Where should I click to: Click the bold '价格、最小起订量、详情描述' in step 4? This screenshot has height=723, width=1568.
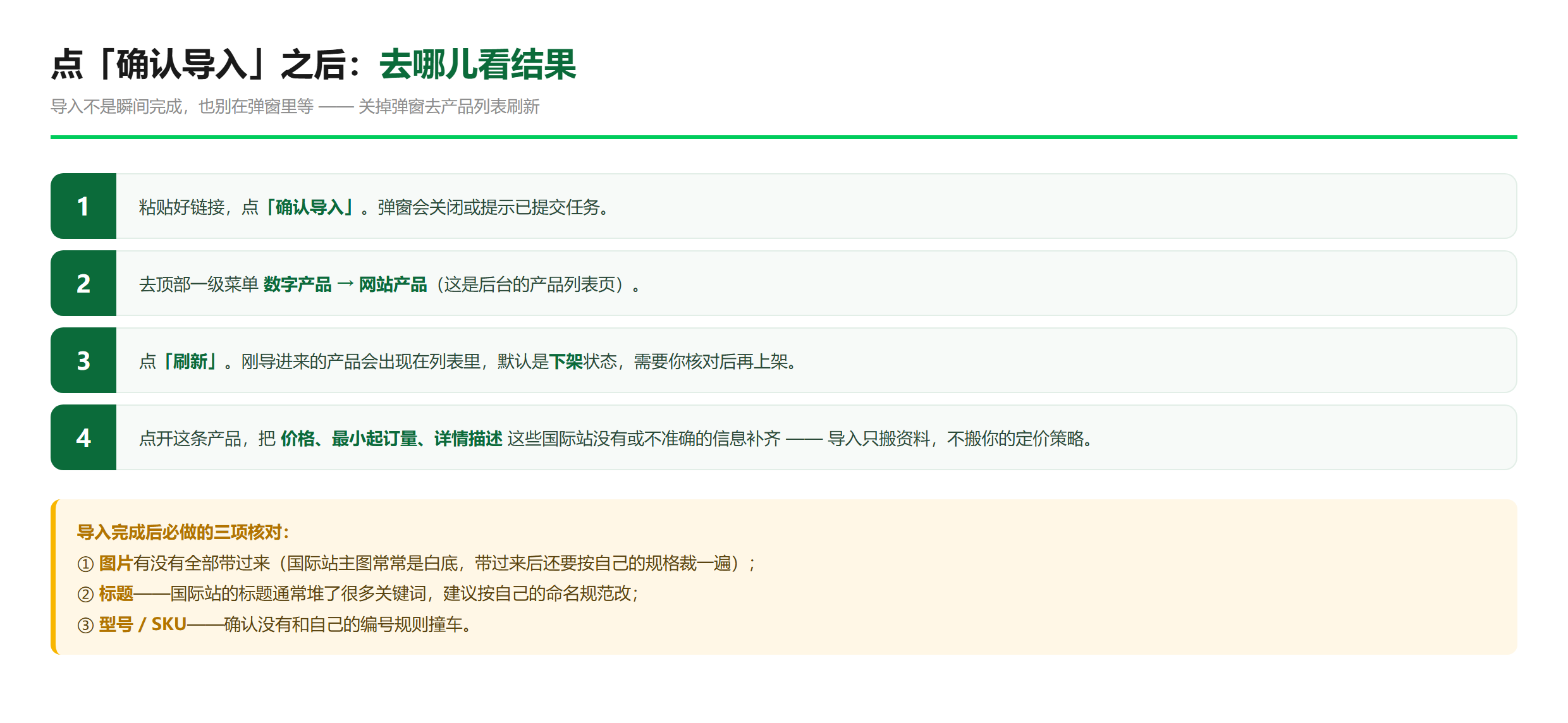coord(391,439)
